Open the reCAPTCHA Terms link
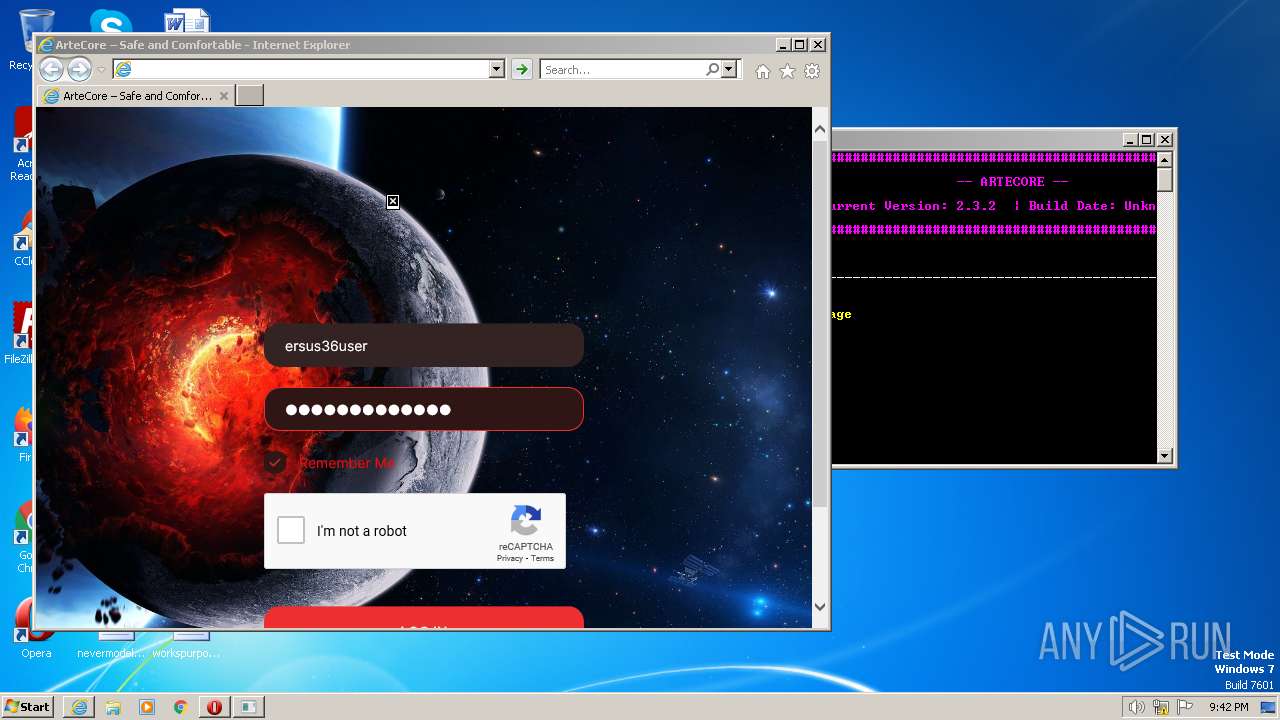The image size is (1280, 720). [x=542, y=558]
